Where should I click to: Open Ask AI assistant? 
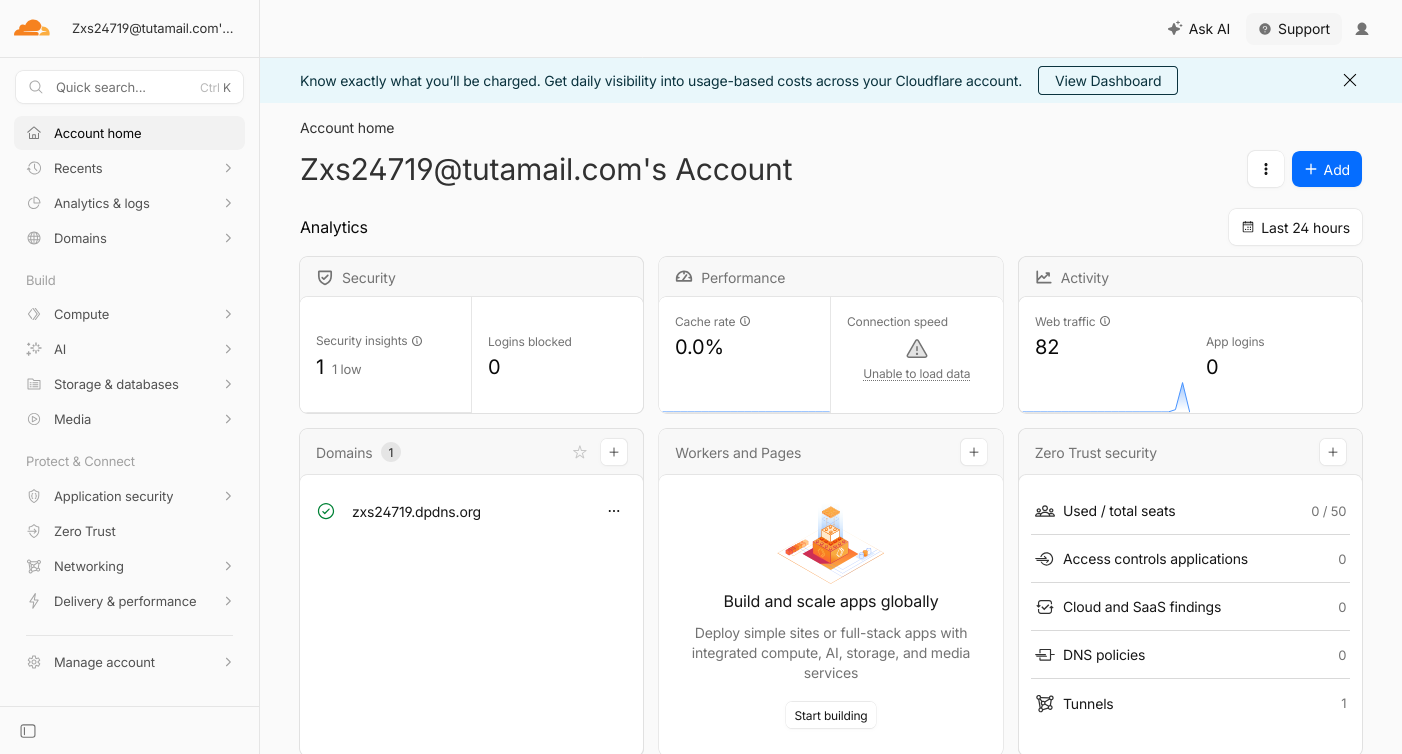pos(1198,29)
